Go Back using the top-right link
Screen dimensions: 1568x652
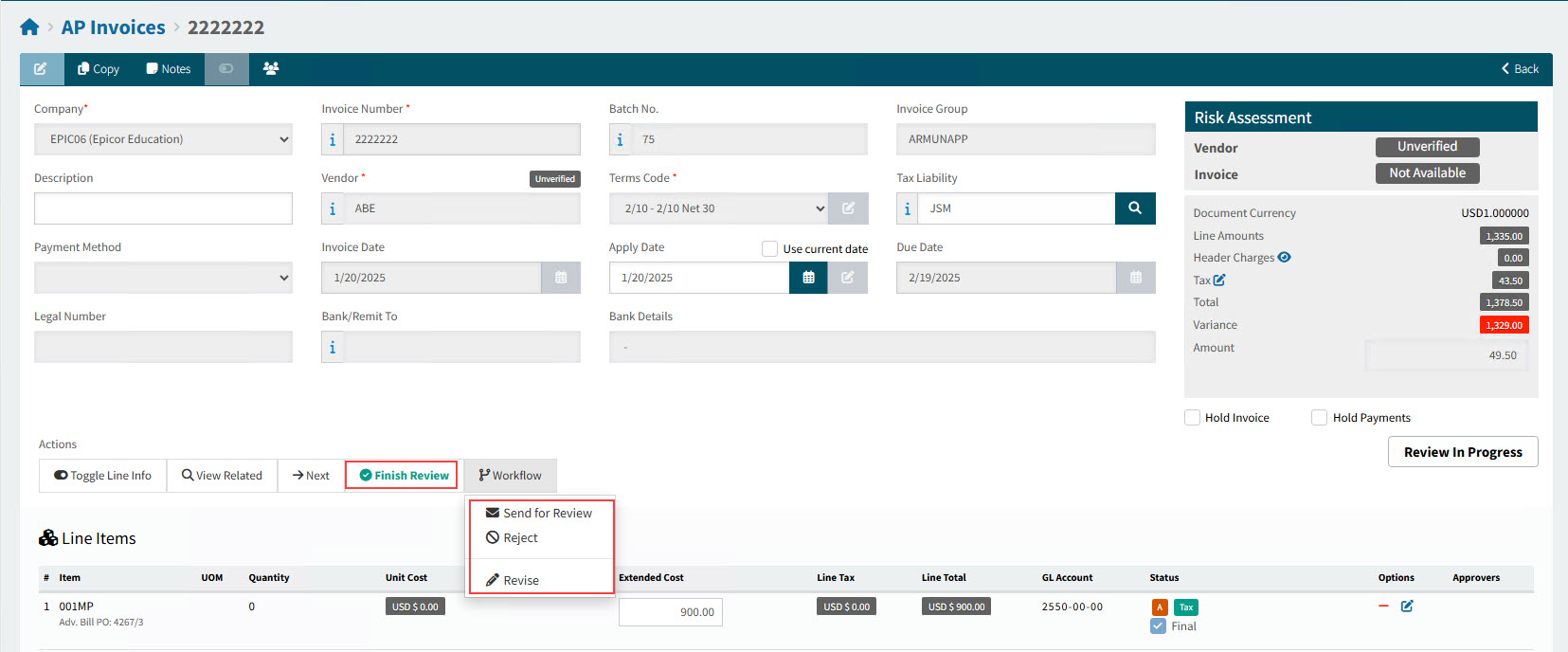(x=1520, y=68)
